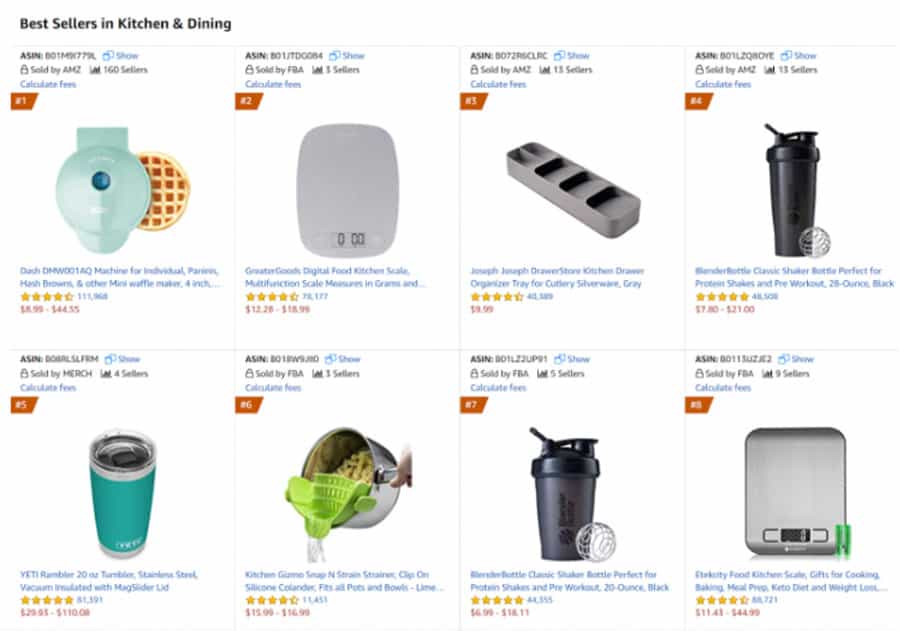Expand Show for the YETI Rambler ASIN
The image size is (900, 631).
click(129, 359)
